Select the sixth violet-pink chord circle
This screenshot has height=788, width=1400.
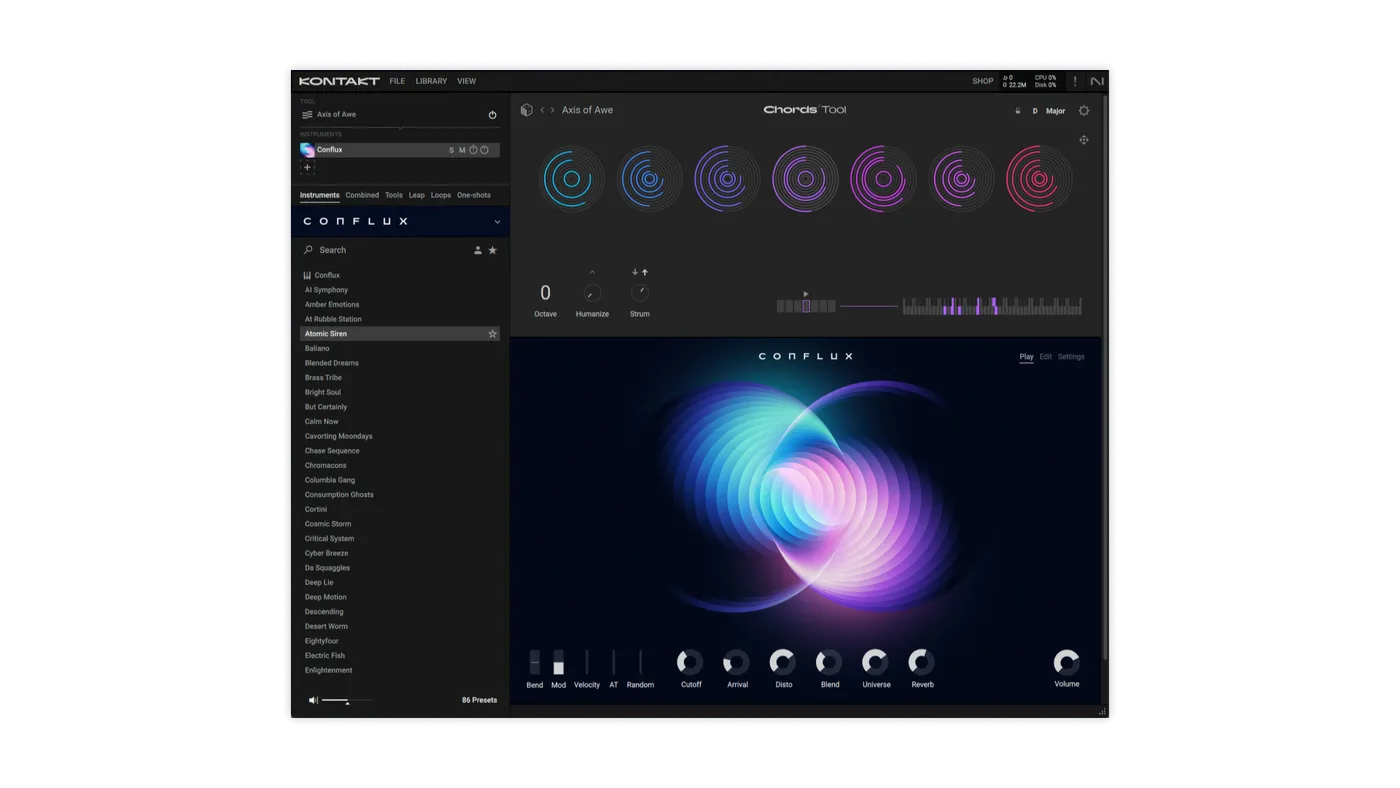961,179
